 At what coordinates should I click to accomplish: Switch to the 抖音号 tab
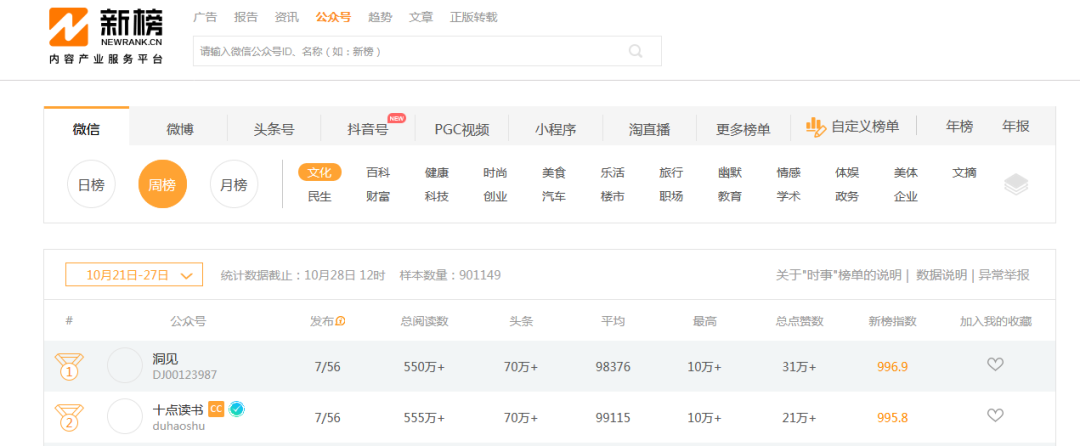pyautogui.click(x=368, y=129)
